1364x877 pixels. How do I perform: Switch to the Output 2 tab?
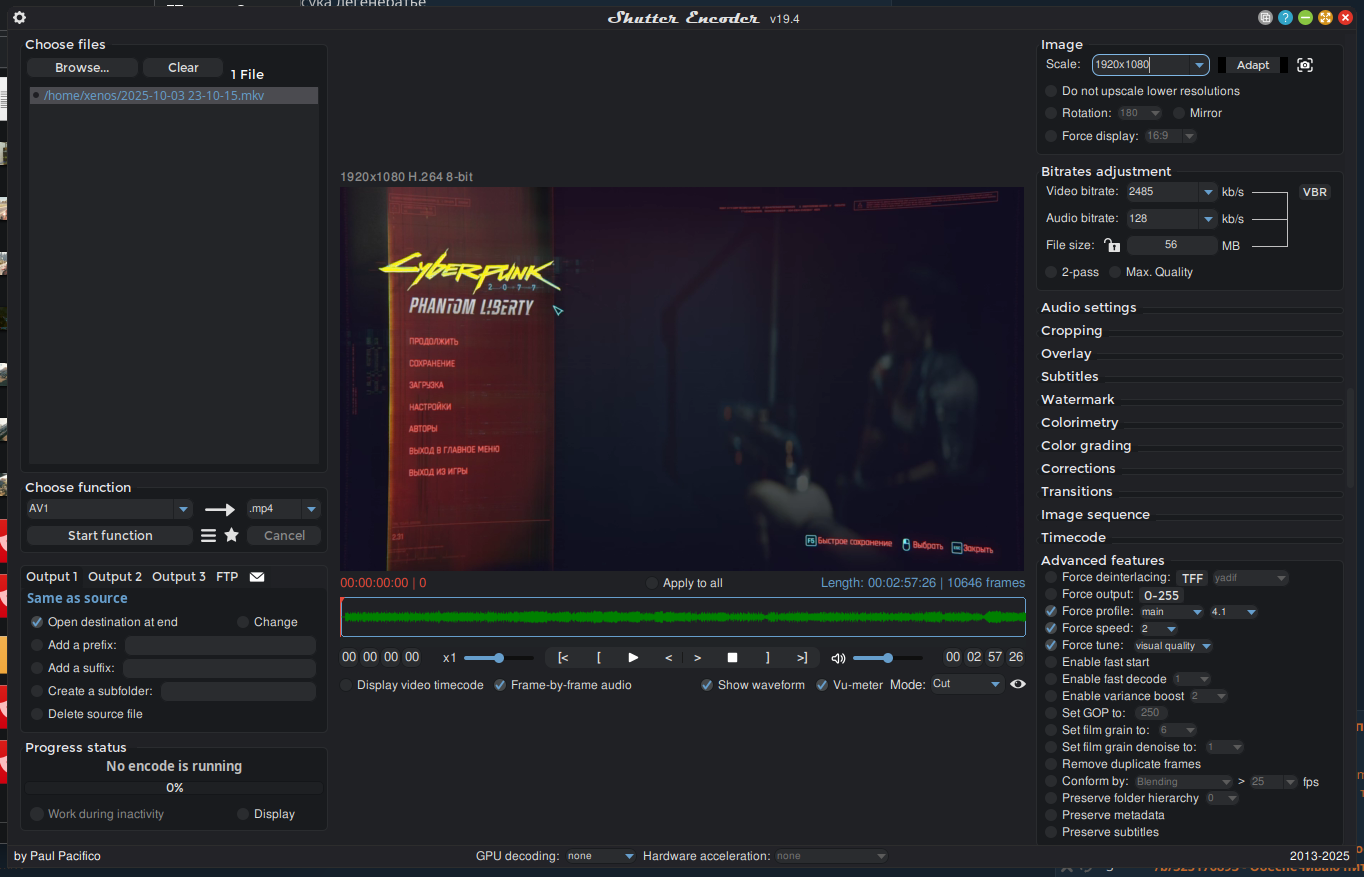pos(115,577)
